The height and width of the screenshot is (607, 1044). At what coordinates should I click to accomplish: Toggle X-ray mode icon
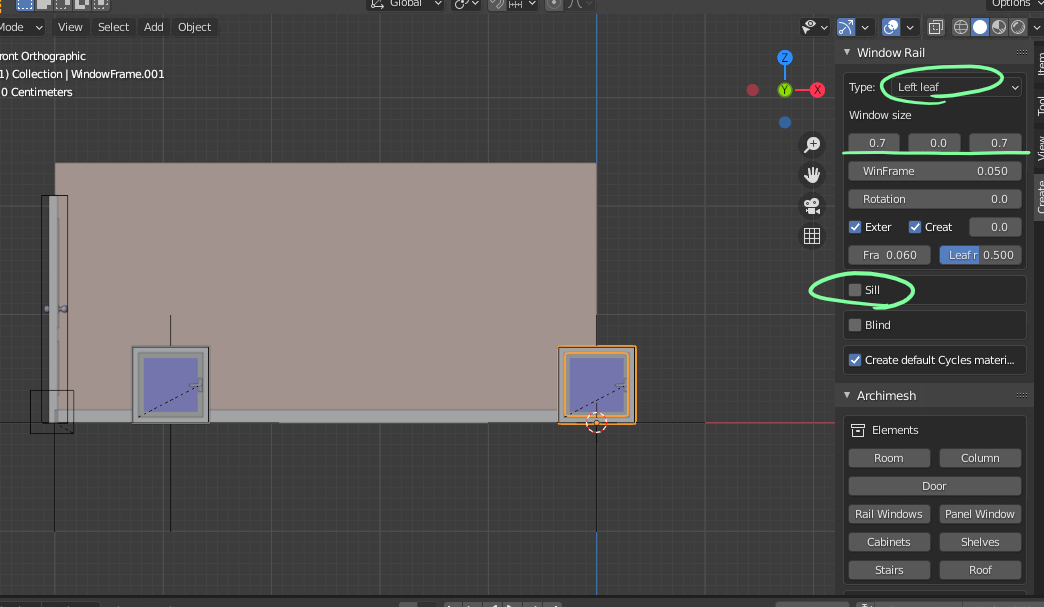(935, 27)
